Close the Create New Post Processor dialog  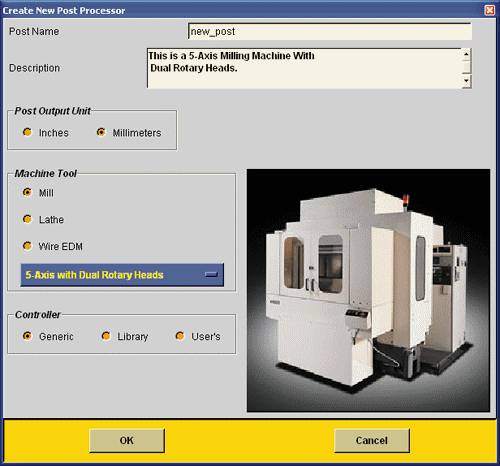click(490, 10)
